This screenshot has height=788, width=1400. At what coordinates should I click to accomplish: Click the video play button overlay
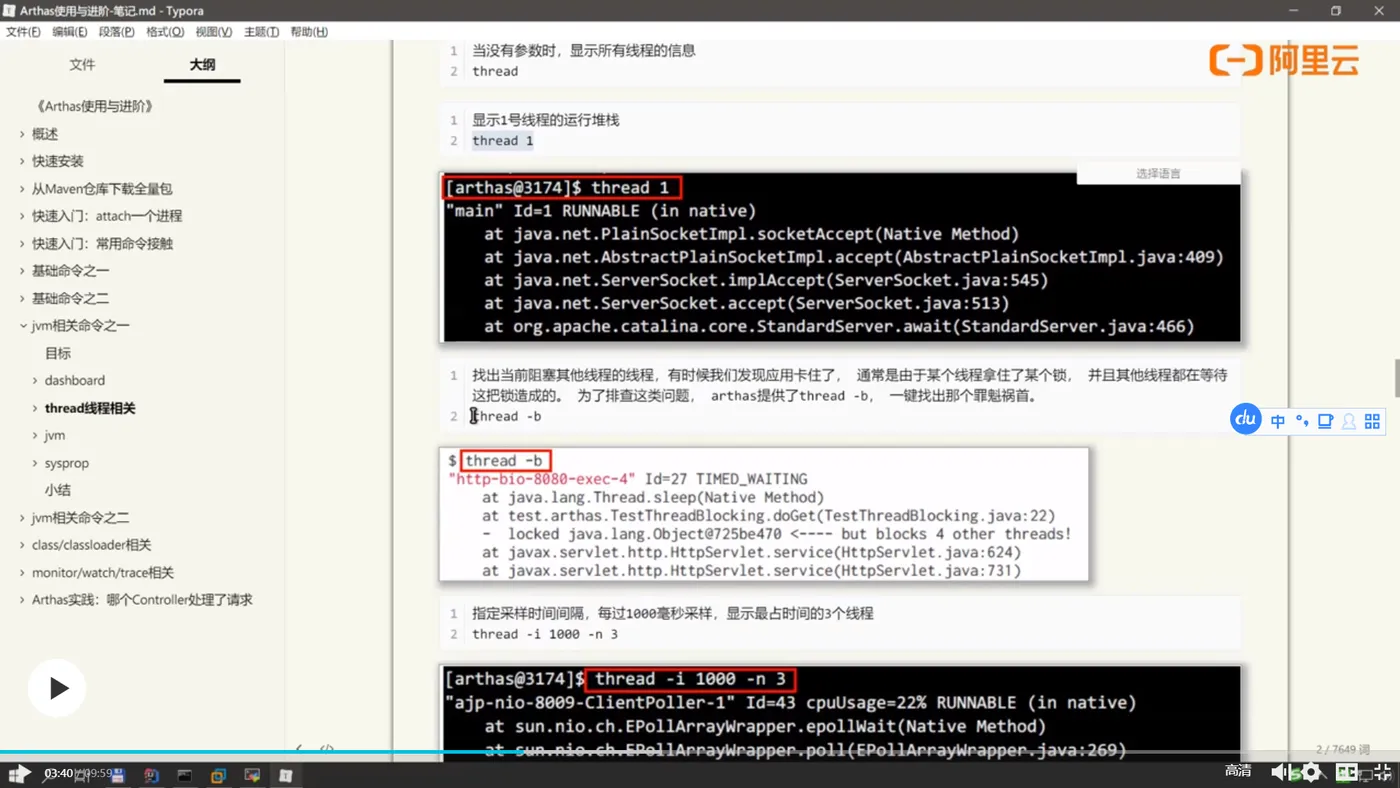click(57, 687)
